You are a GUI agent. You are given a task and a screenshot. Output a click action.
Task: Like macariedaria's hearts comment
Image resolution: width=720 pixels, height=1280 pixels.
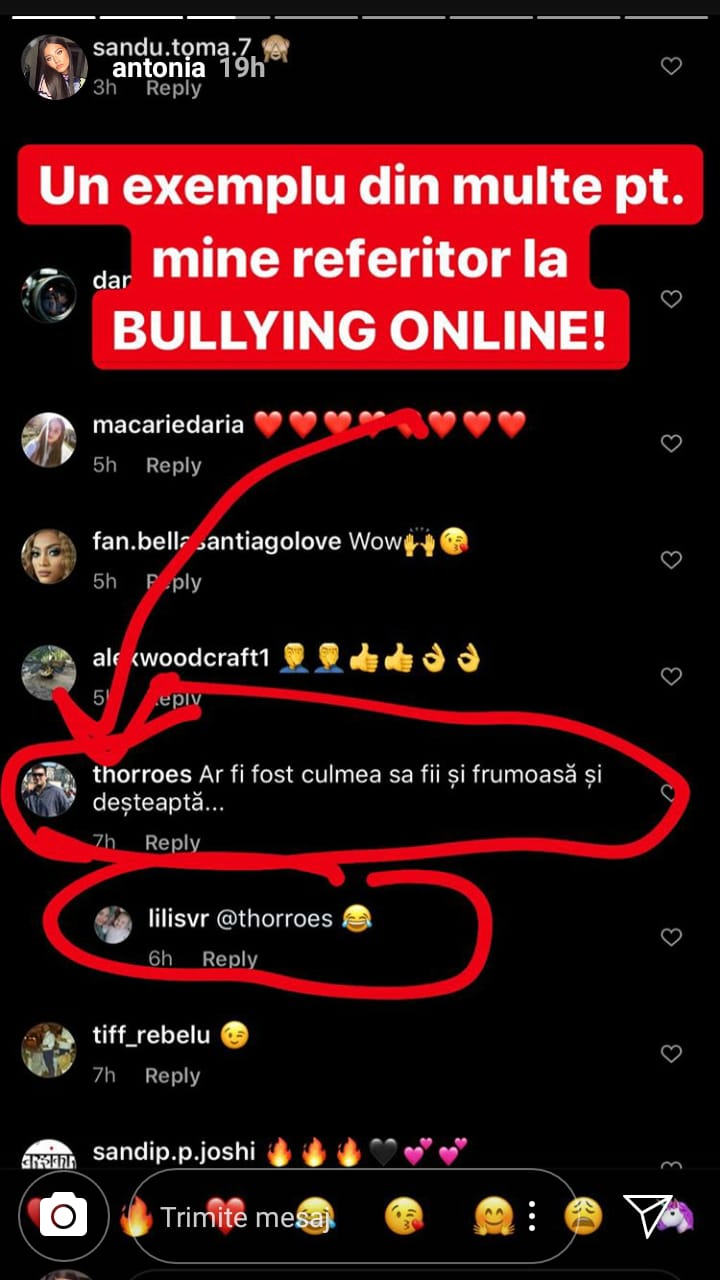[x=671, y=443]
